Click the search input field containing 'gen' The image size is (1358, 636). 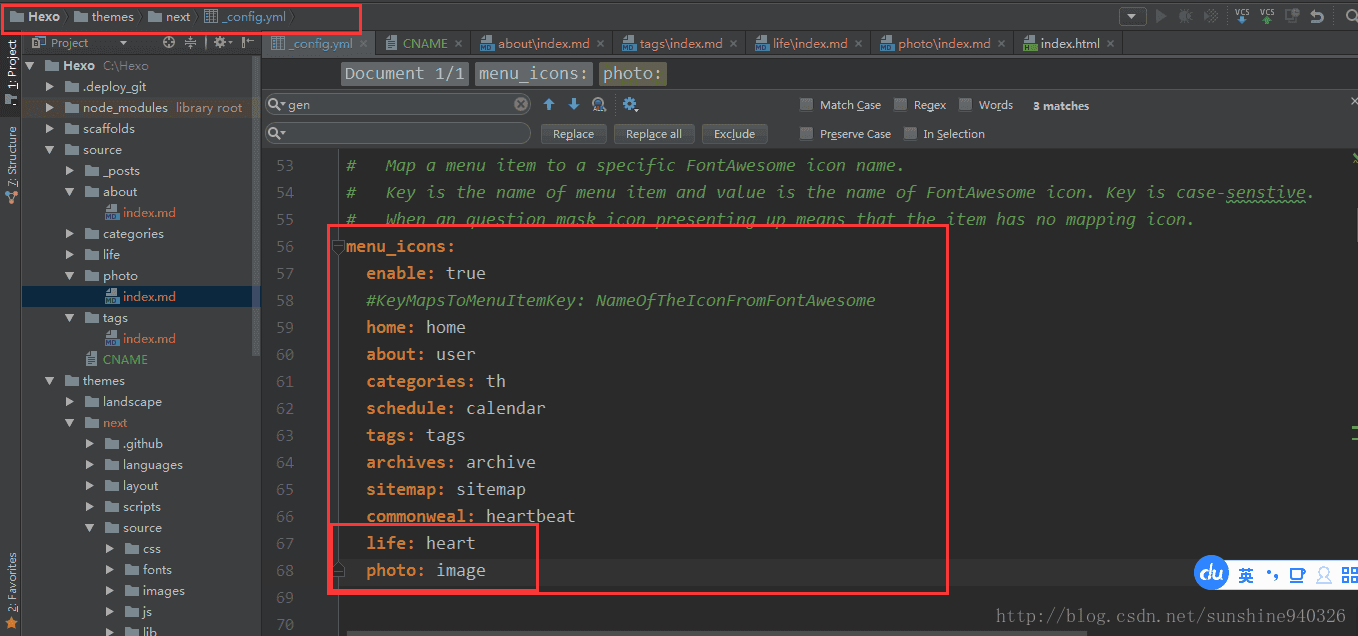pyautogui.click(x=398, y=104)
